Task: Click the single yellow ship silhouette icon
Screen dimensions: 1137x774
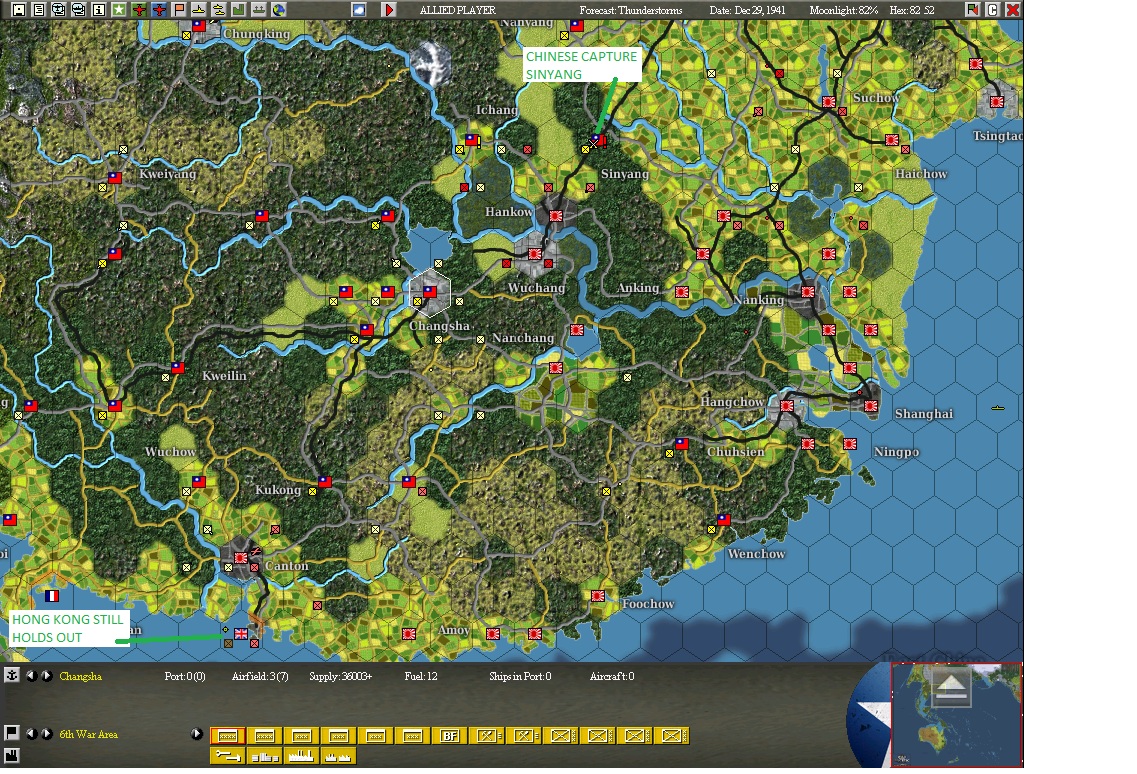Action: click(199, 9)
